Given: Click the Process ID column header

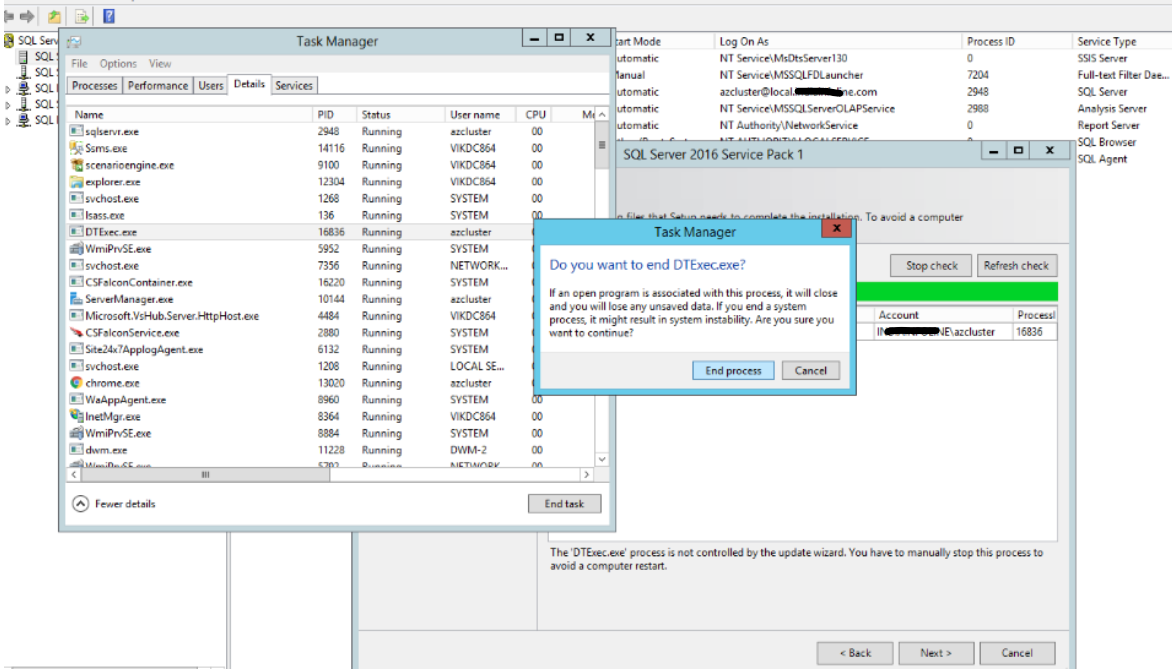Looking at the screenshot, I should [x=1017, y=42].
